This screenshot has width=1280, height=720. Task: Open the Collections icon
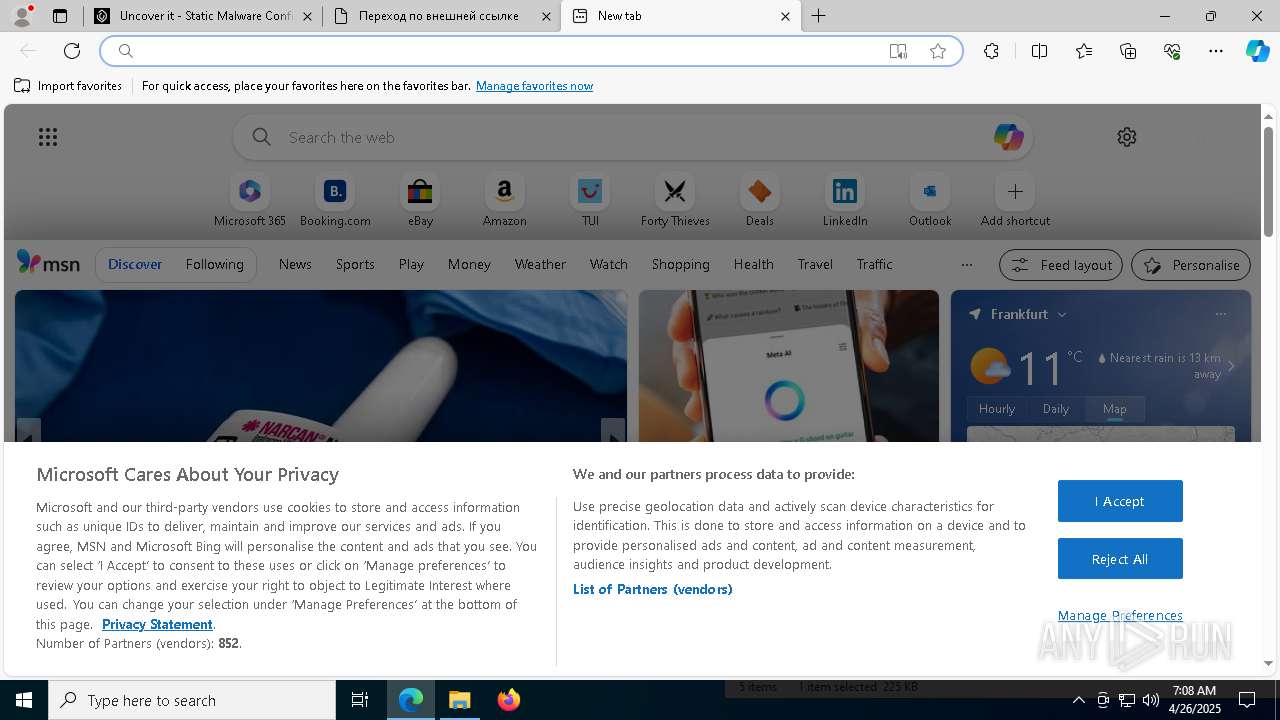tap(1128, 51)
